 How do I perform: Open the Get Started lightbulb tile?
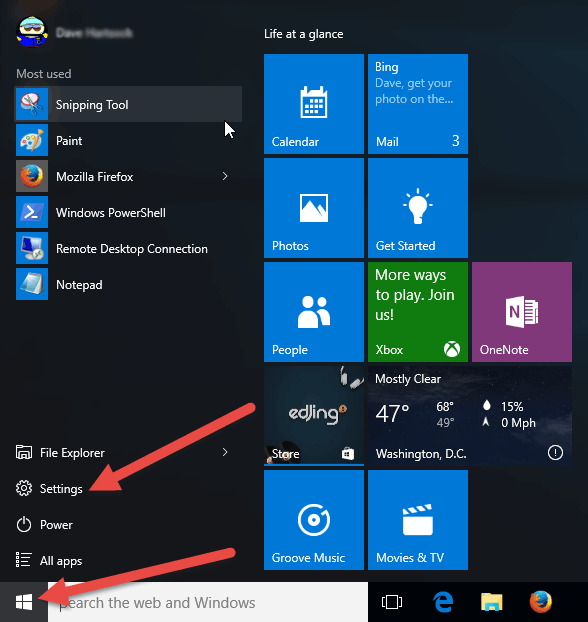click(418, 208)
